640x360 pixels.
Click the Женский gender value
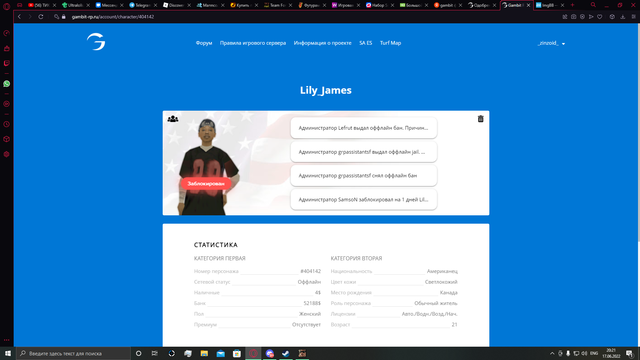(x=310, y=314)
